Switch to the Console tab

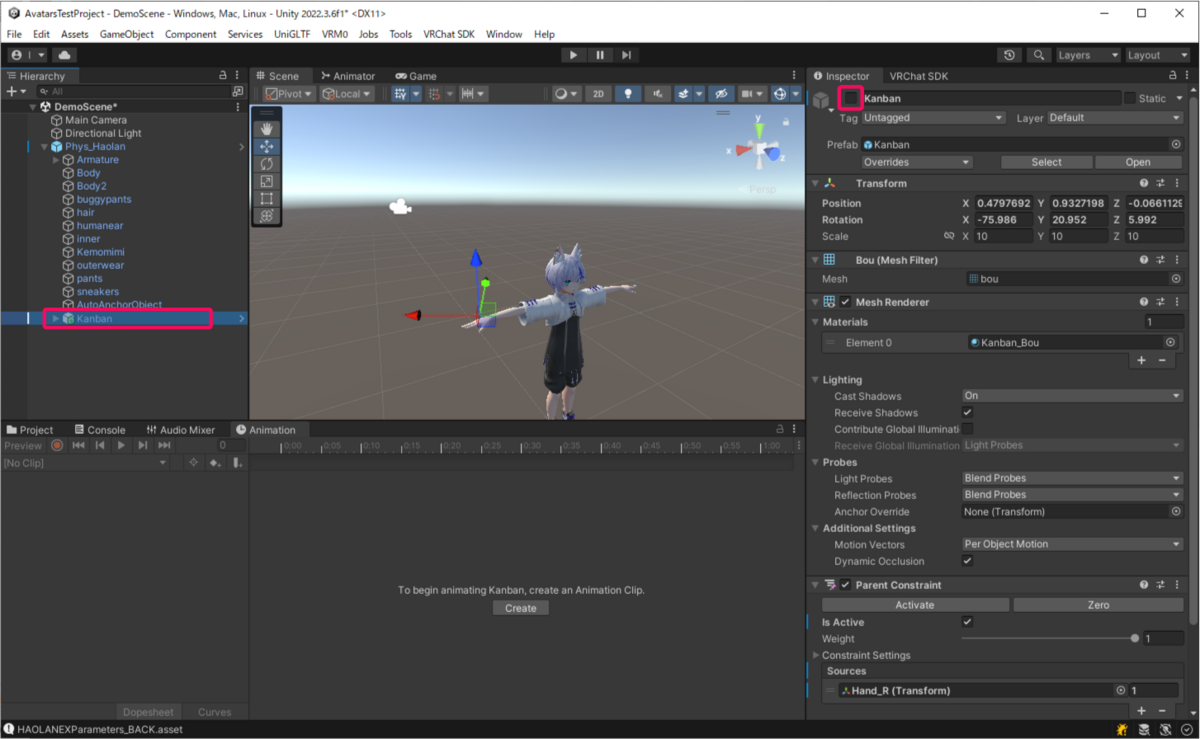point(98,430)
